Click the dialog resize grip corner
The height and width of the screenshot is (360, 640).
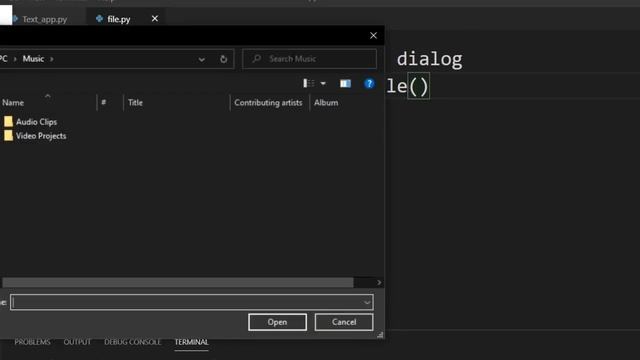[380, 335]
